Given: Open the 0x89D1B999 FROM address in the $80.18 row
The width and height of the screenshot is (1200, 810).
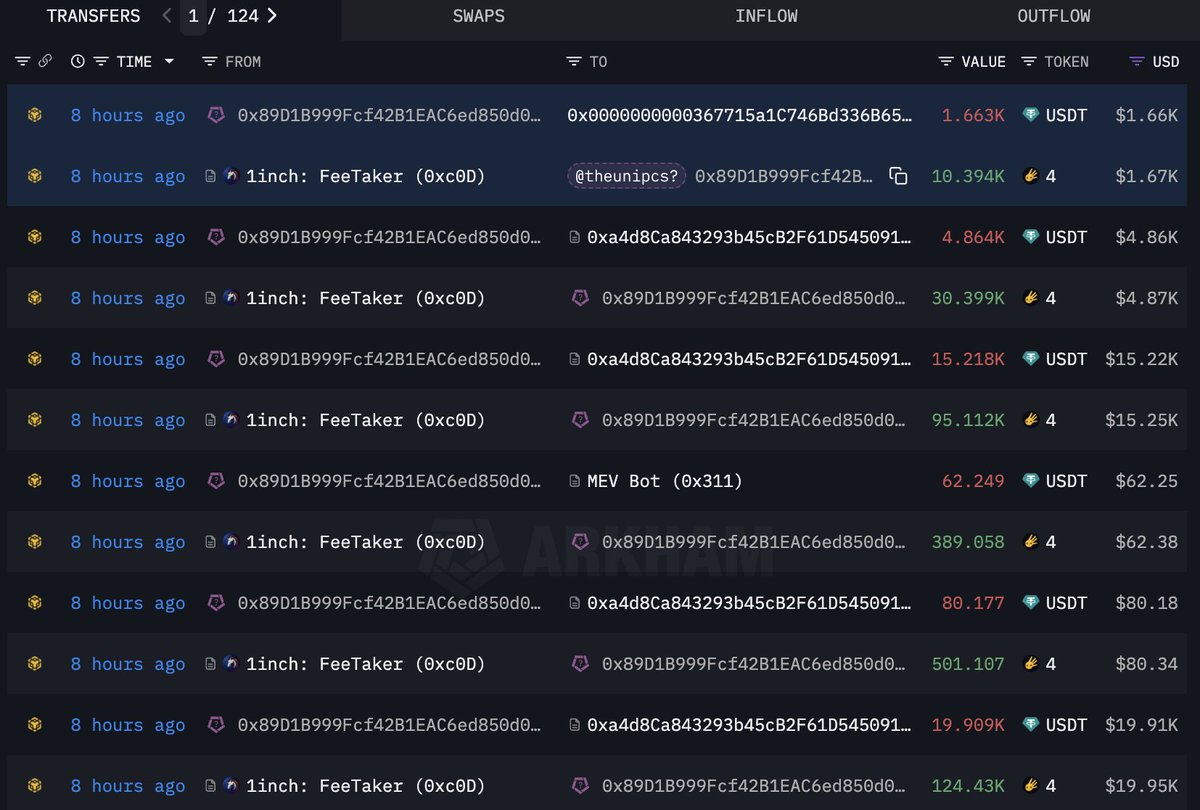Looking at the screenshot, I should pyautogui.click(x=389, y=603).
